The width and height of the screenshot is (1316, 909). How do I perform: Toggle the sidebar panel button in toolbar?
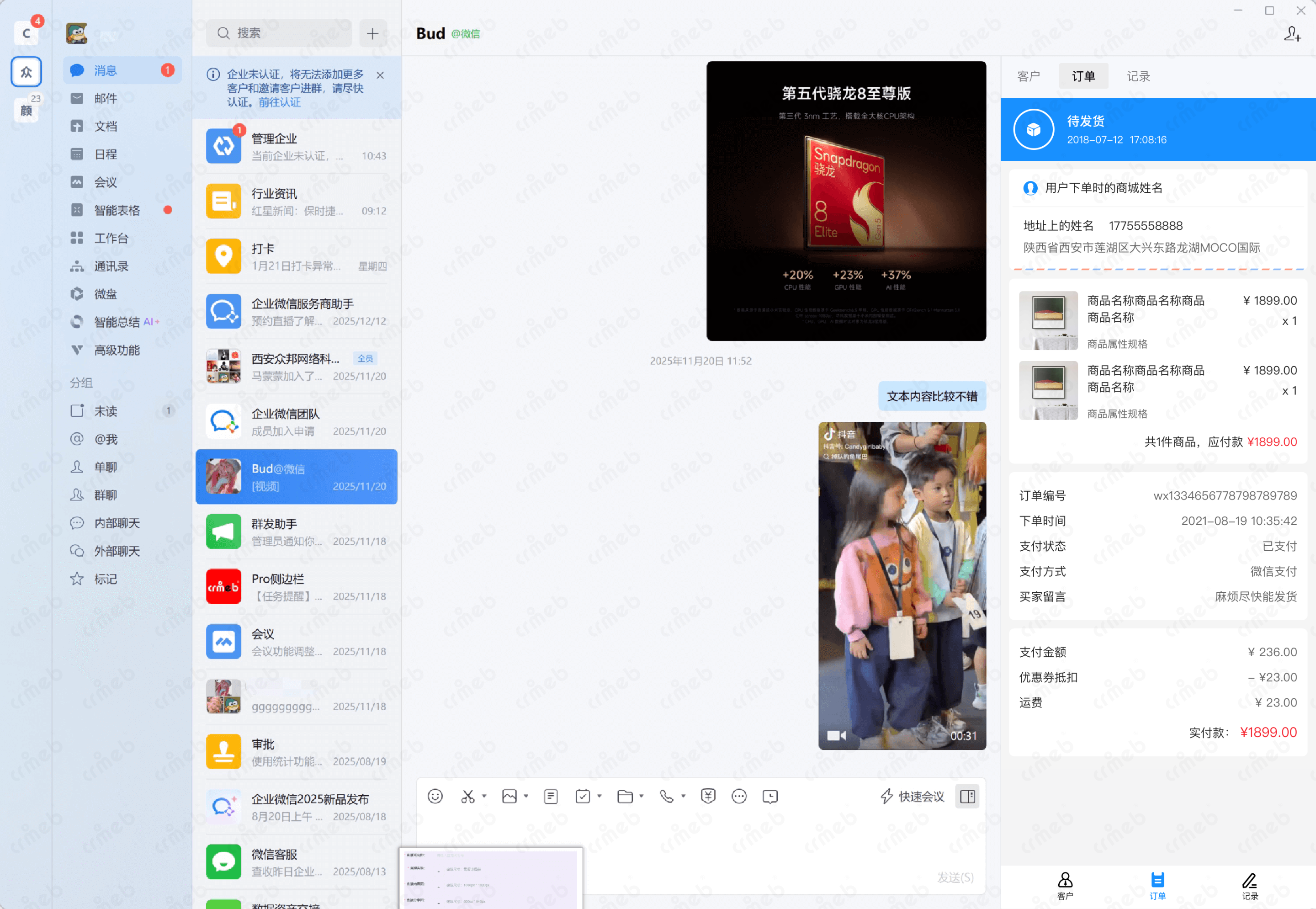pyautogui.click(x=967, y=796)
